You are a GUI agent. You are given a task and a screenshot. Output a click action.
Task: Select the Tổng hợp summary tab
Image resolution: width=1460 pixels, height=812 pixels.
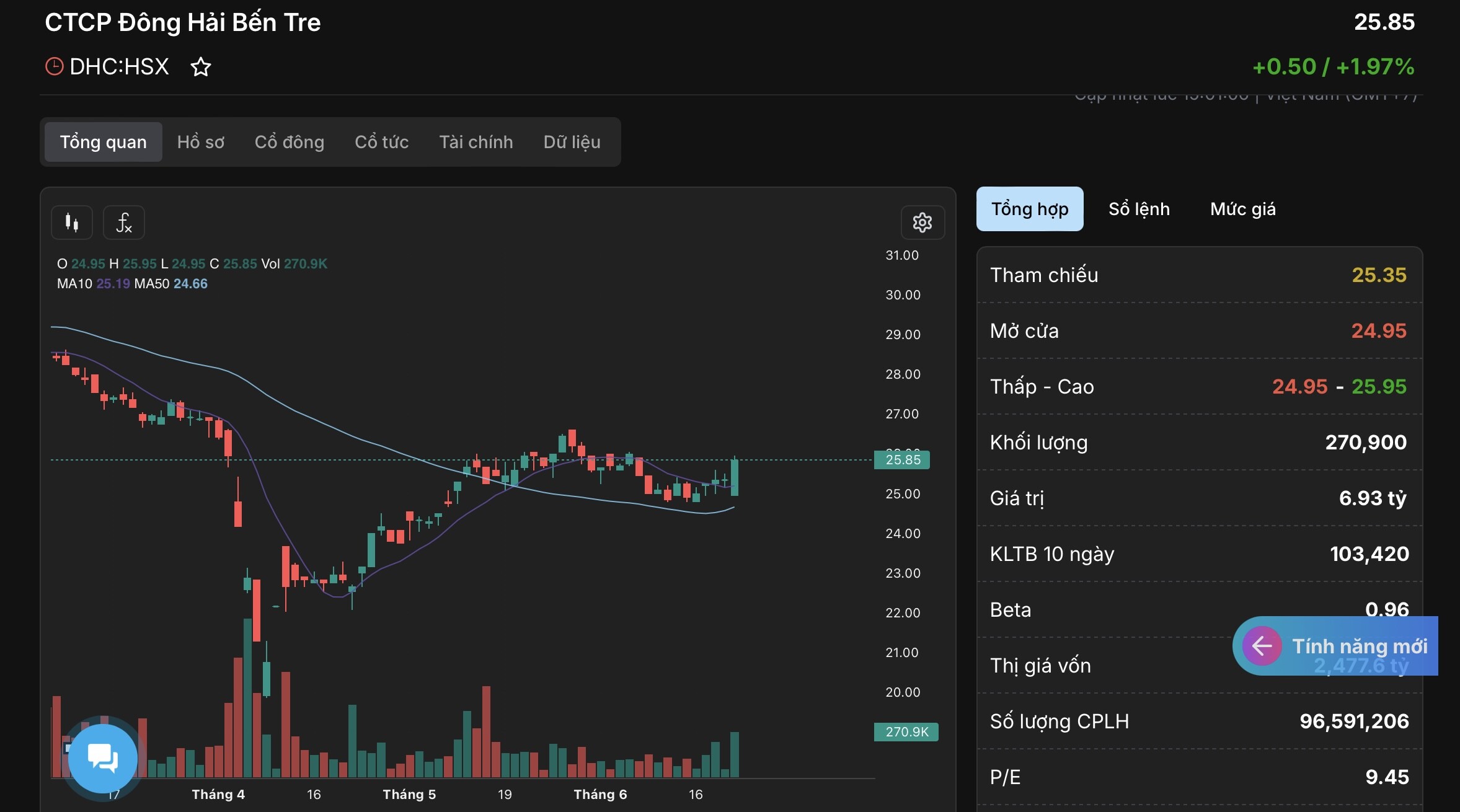1029,209
